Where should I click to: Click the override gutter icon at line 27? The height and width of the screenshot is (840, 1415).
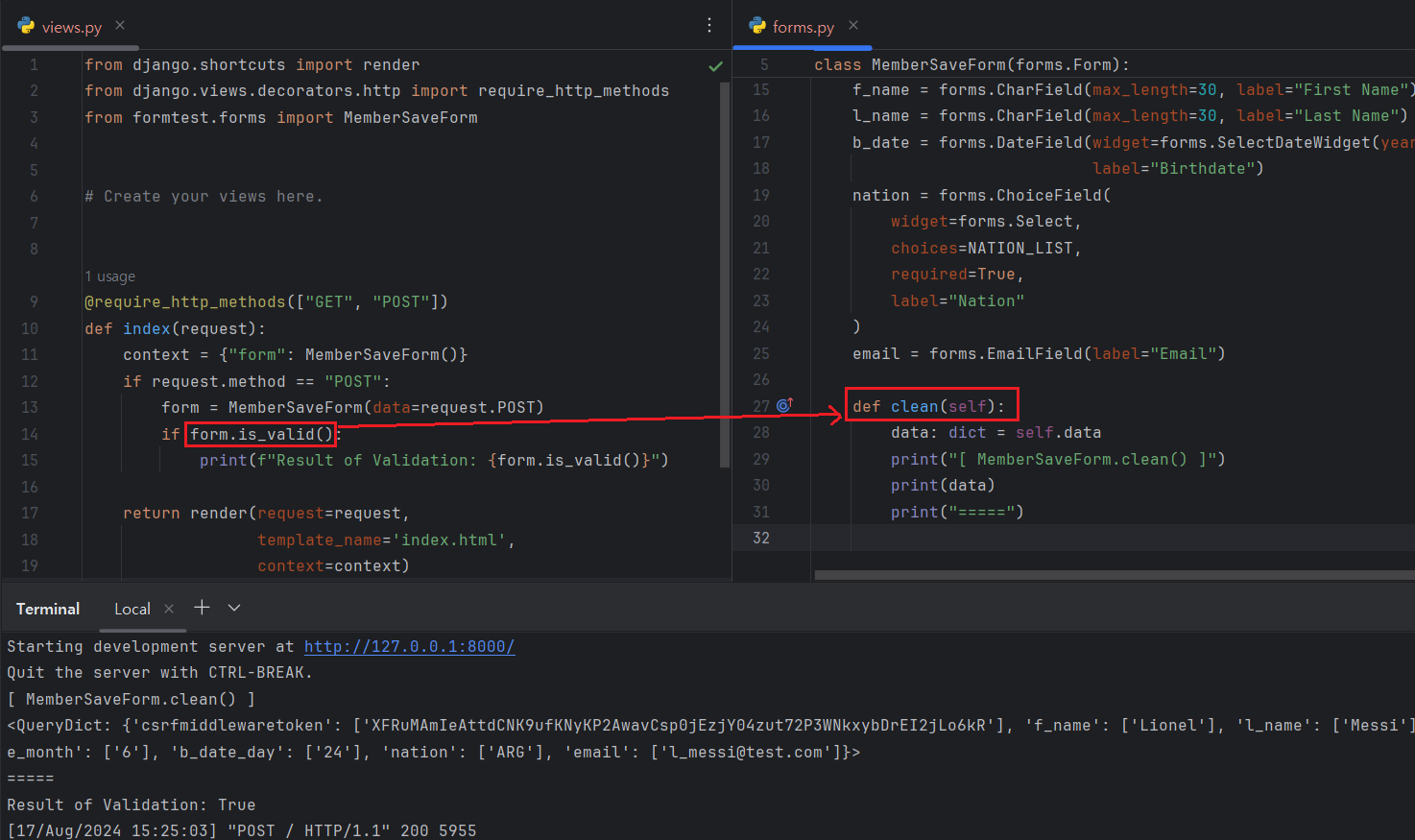click(x=784, y=405)
